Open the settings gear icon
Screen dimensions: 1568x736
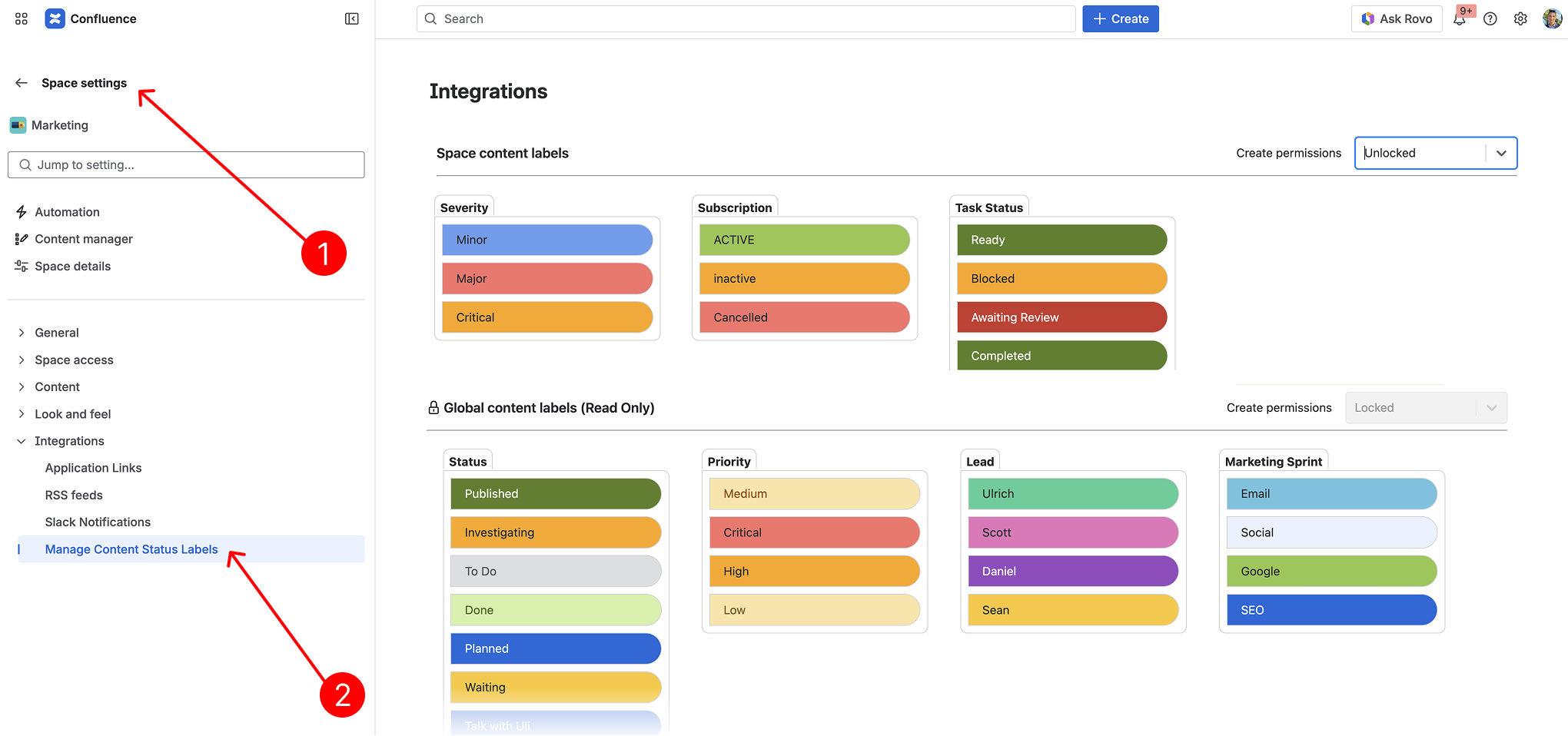pyautogui.click(x=1520, y=19)
